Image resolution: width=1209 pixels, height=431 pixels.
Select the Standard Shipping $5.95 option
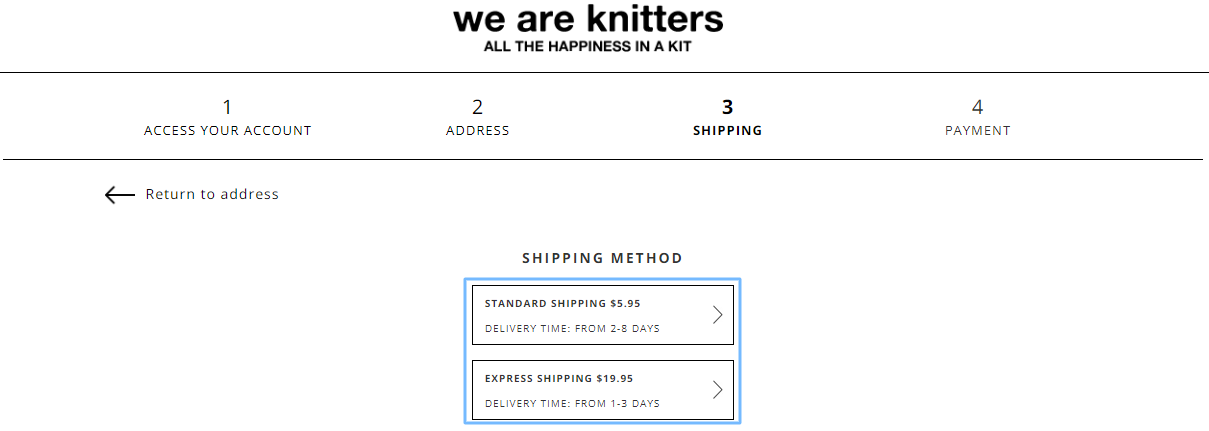click(x=603, y=315)
